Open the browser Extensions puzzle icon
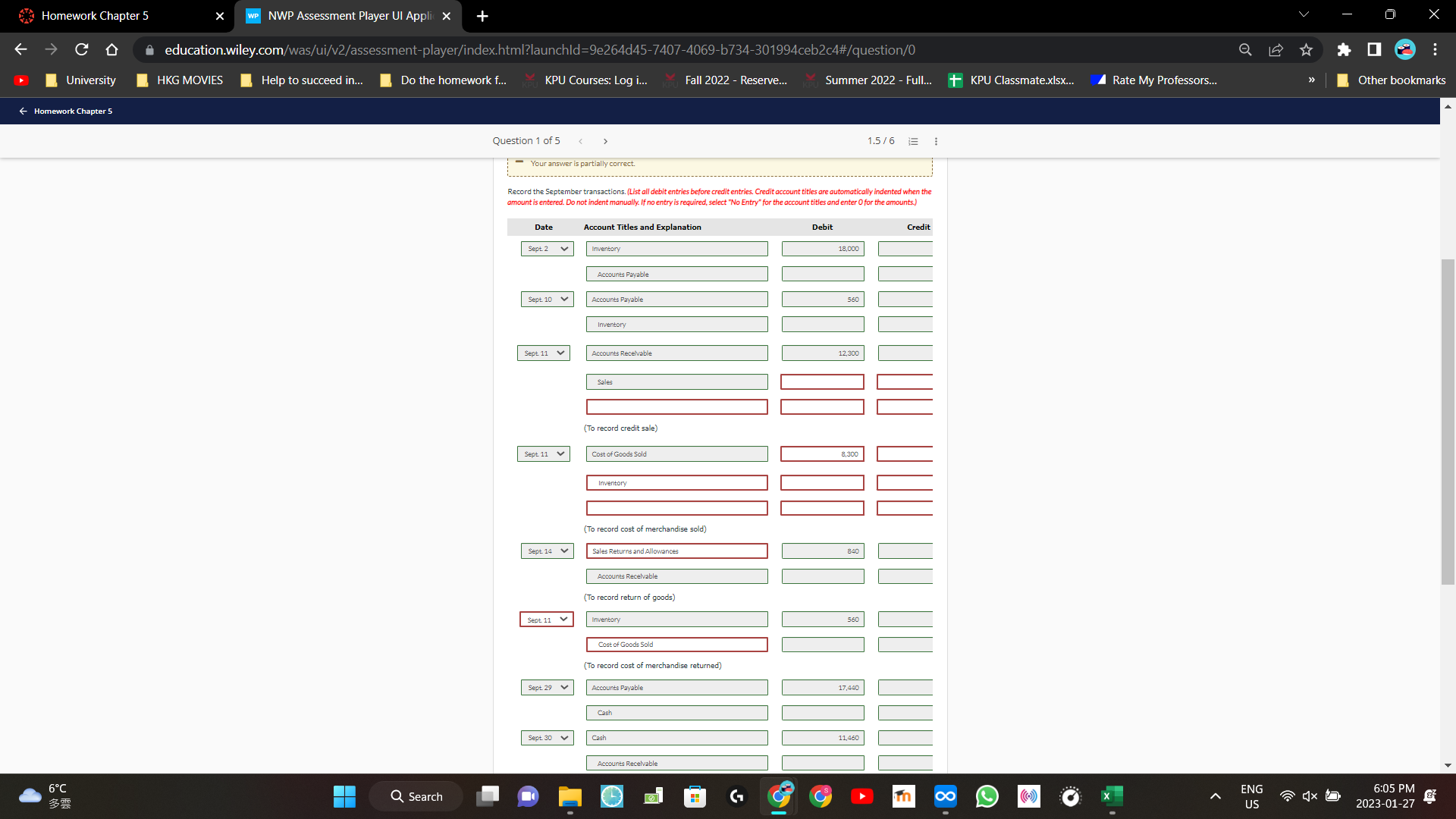The height and width of the screenshot is (819, 1456). coord(1344,49)
